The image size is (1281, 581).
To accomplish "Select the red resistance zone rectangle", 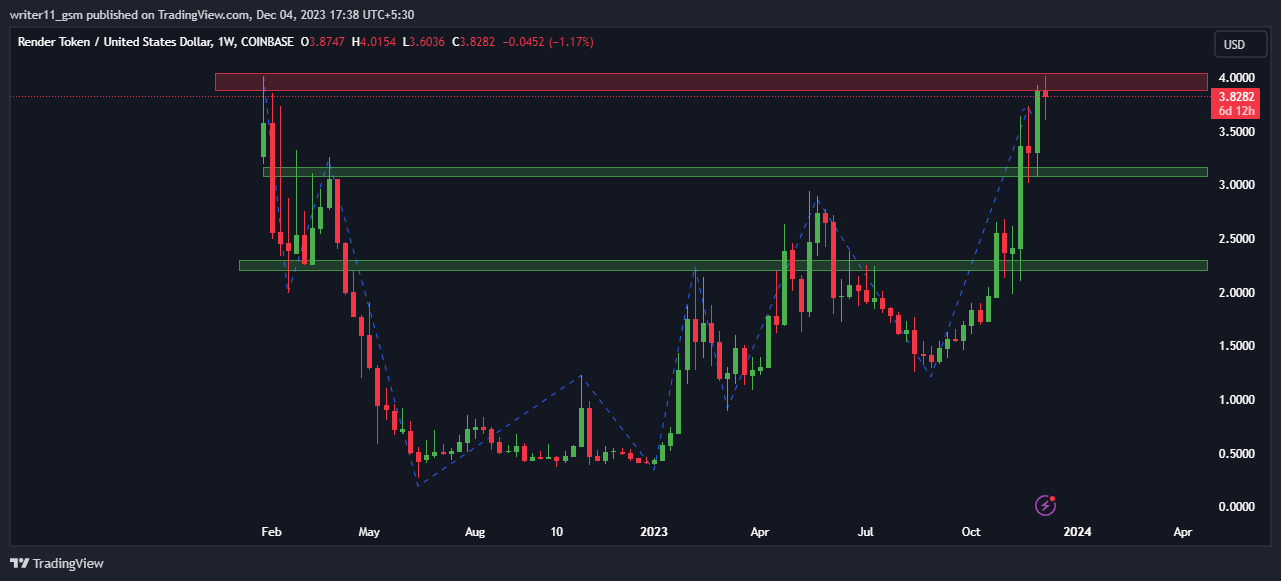I will 711,82.
